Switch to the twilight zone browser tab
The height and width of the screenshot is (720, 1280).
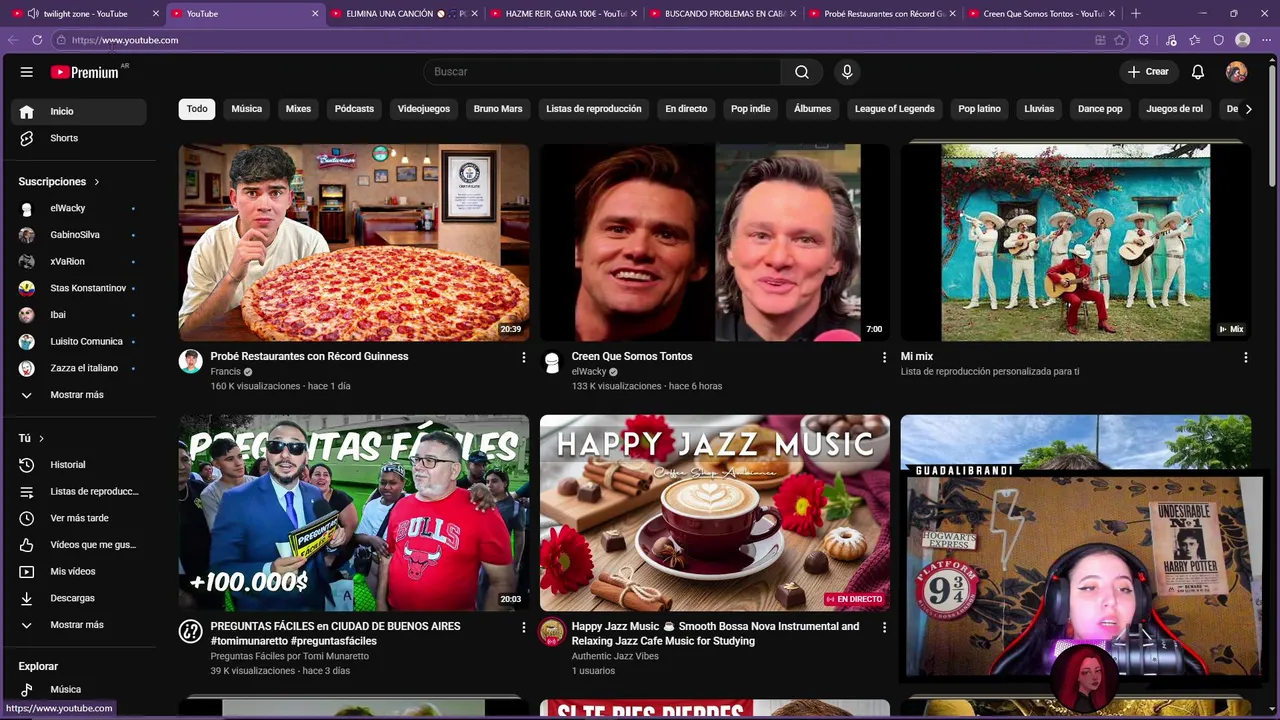click(x=85, y=14)
